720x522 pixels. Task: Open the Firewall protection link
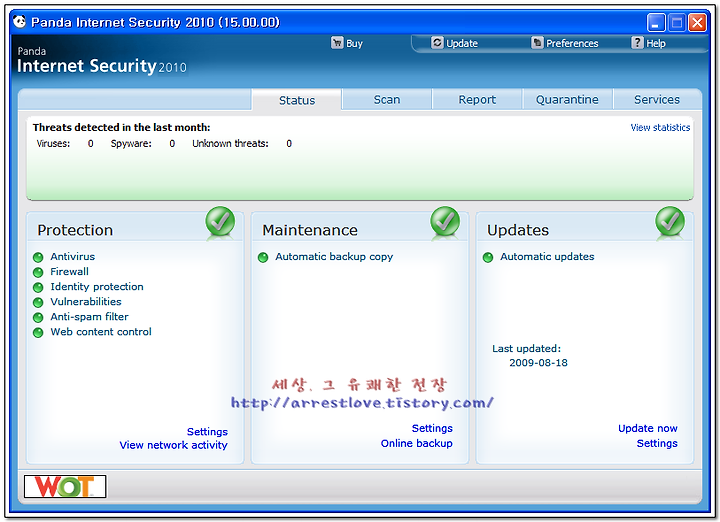[x=69, y=272]
